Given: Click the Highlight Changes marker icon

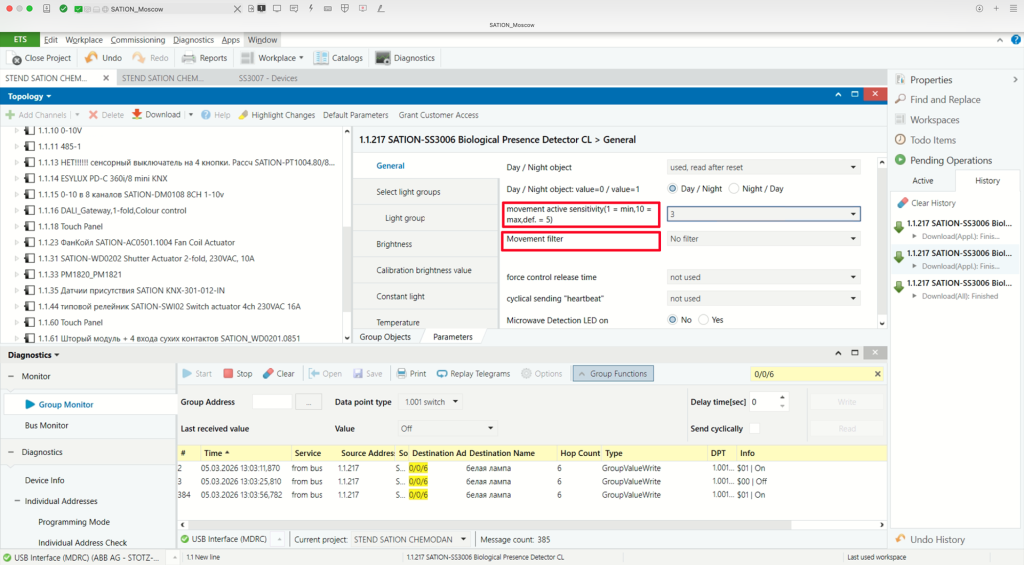Looking at the screenshot, I should (243, 115).
